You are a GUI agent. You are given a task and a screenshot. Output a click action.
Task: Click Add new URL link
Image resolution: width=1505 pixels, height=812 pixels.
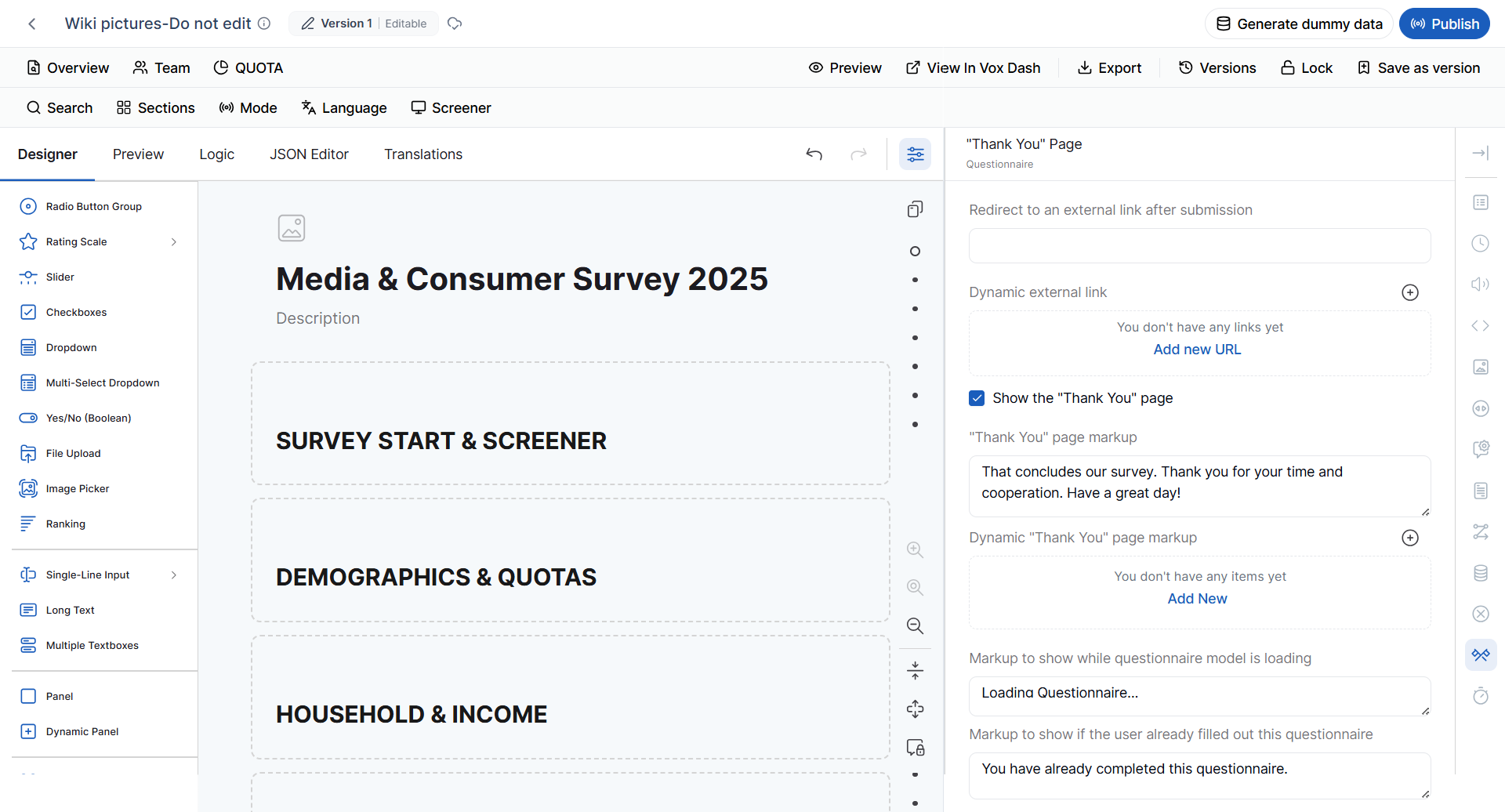[1197, 350]
